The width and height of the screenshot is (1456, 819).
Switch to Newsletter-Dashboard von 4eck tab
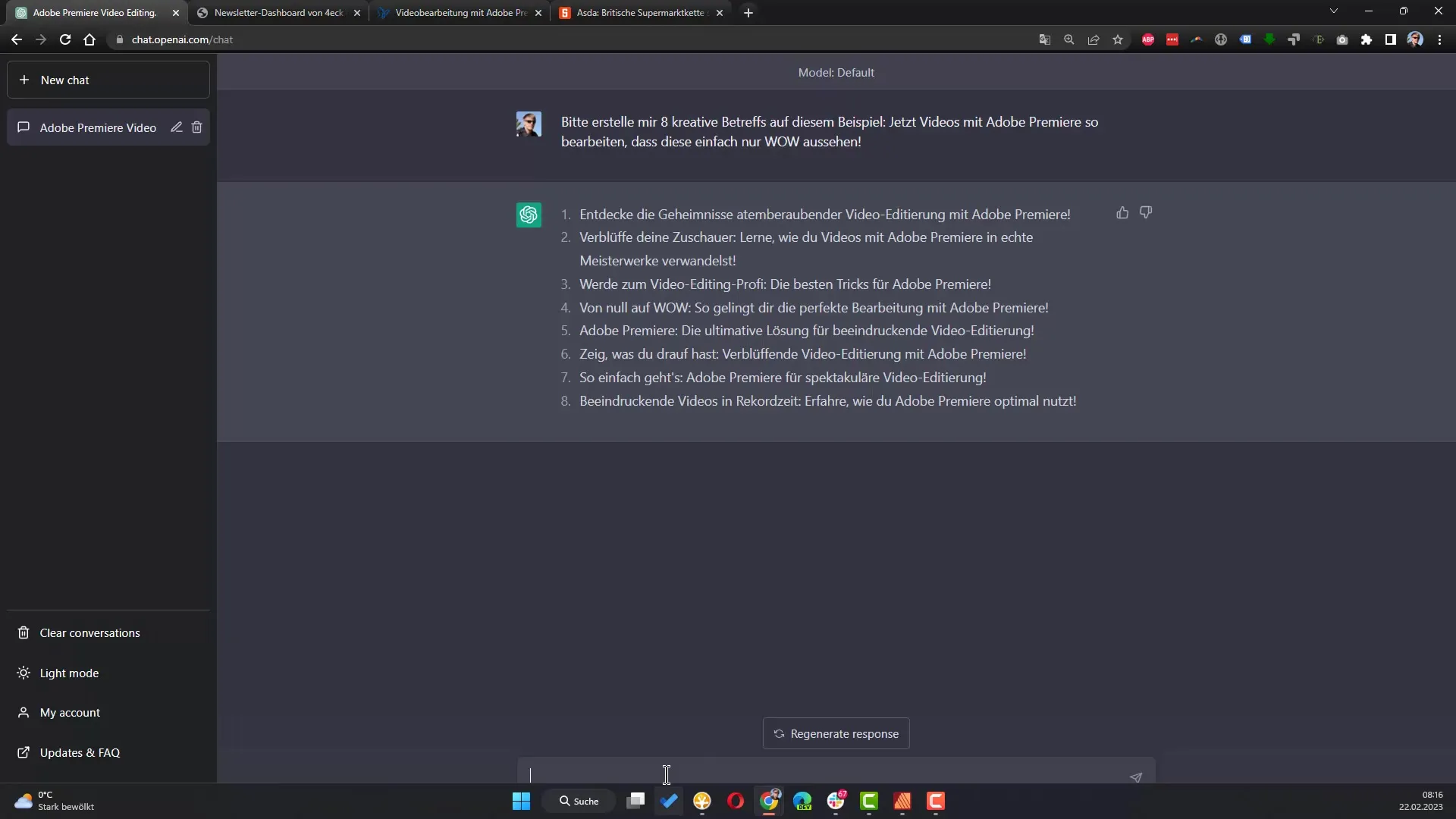(278, 13)
